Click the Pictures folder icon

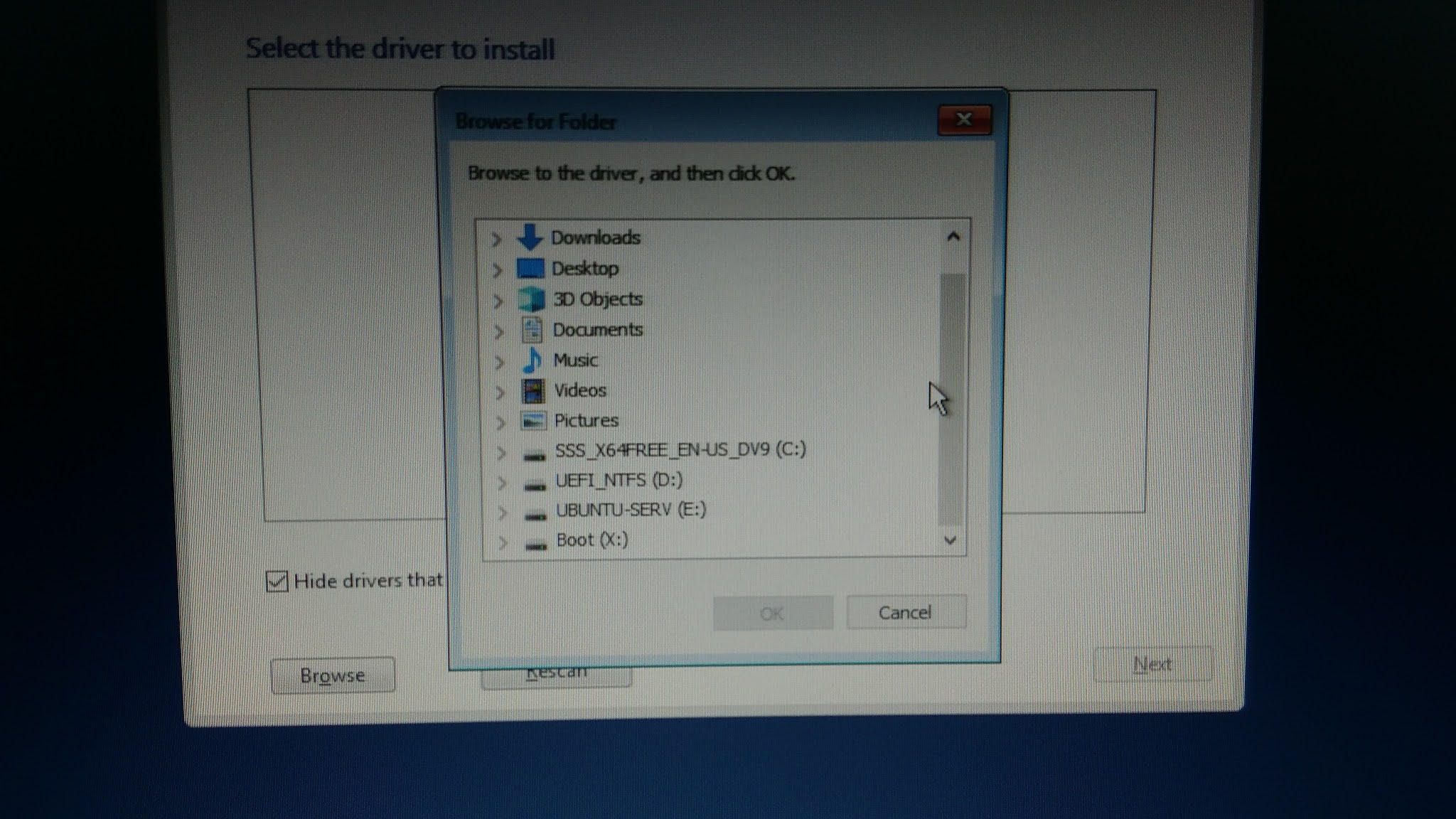533,421
